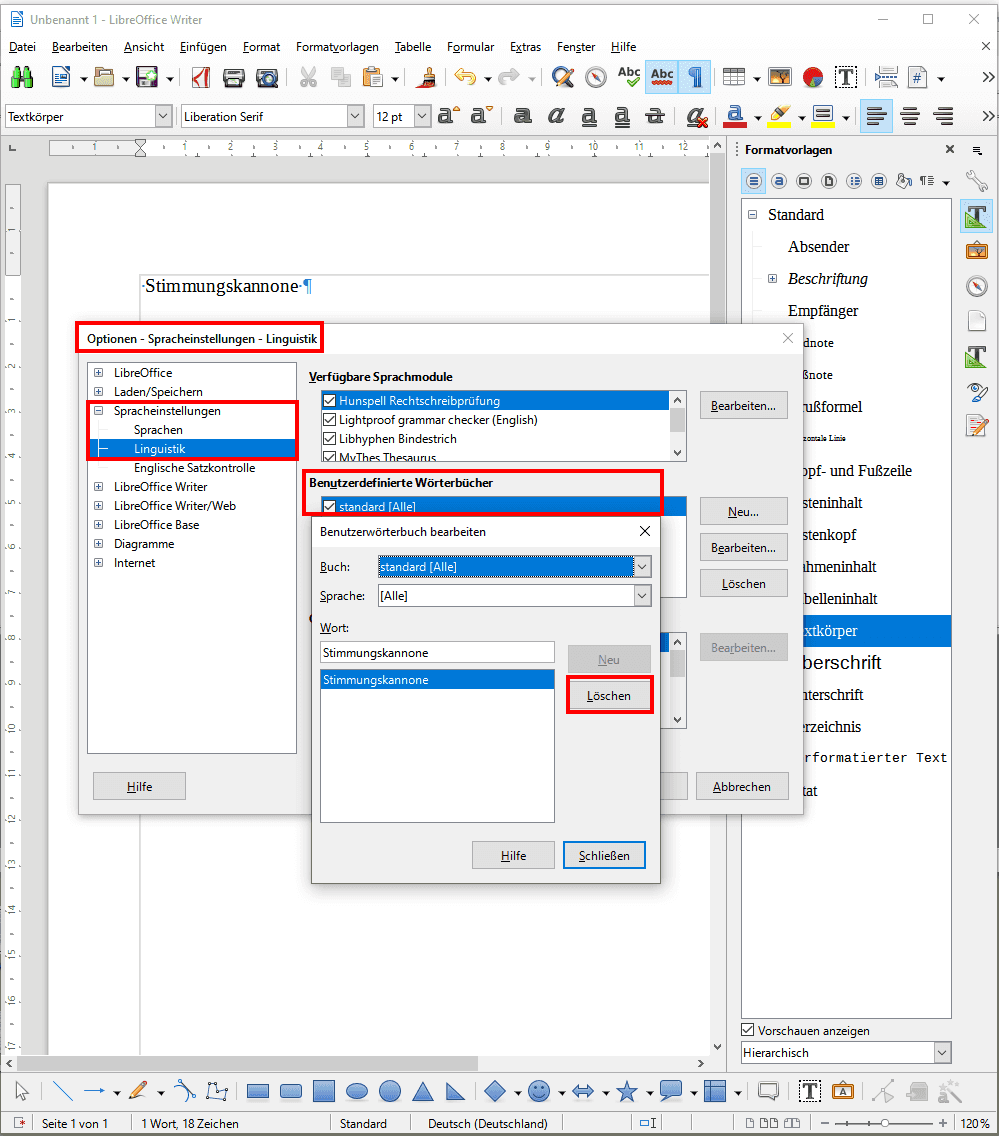Open the Extras menu
Image resolution: width=999 pixels, height=1136 pixels.
(525, 47)
